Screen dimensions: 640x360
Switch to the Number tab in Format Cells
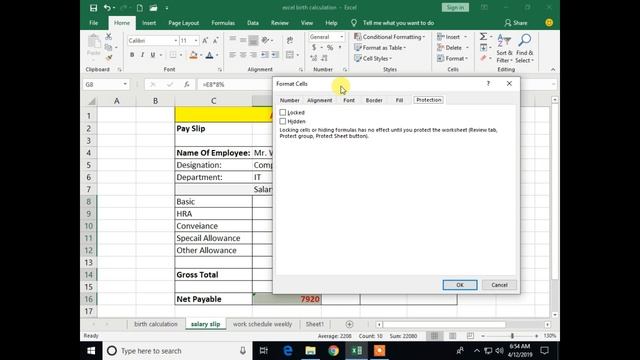(x=289, y=100)
